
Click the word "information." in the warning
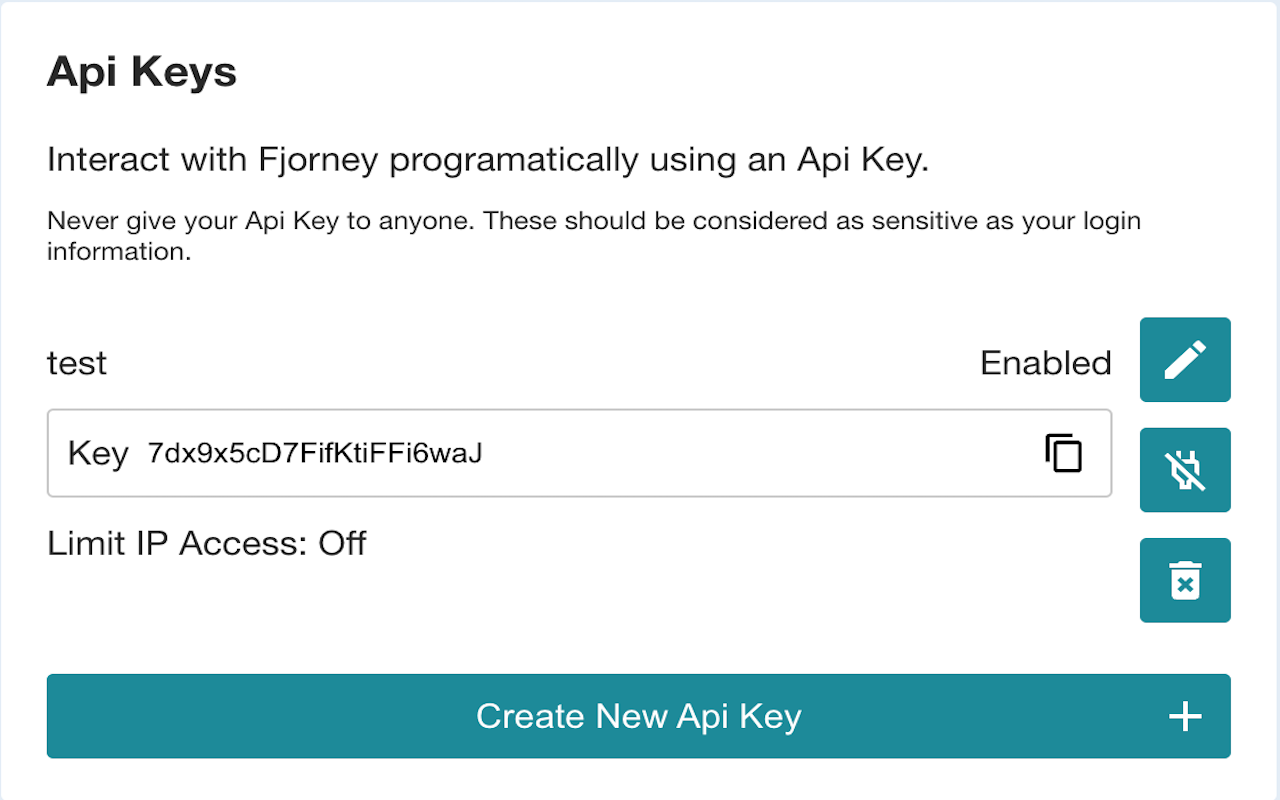(x=118, y=252)
